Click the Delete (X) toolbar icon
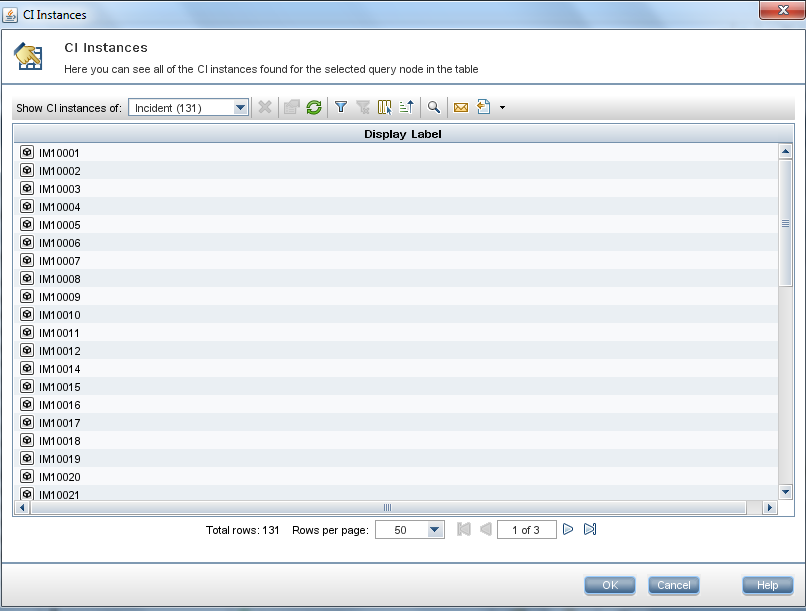This screenshot has width=806, height=611. tap(265, 107)
